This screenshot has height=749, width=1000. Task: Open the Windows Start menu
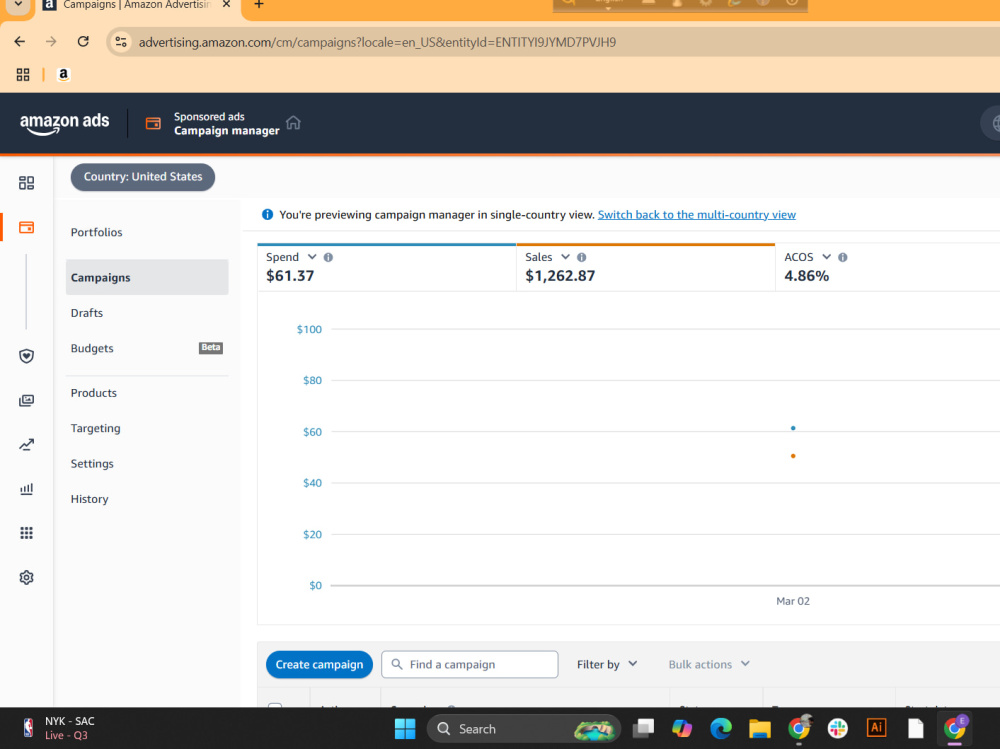coord(405,729)
